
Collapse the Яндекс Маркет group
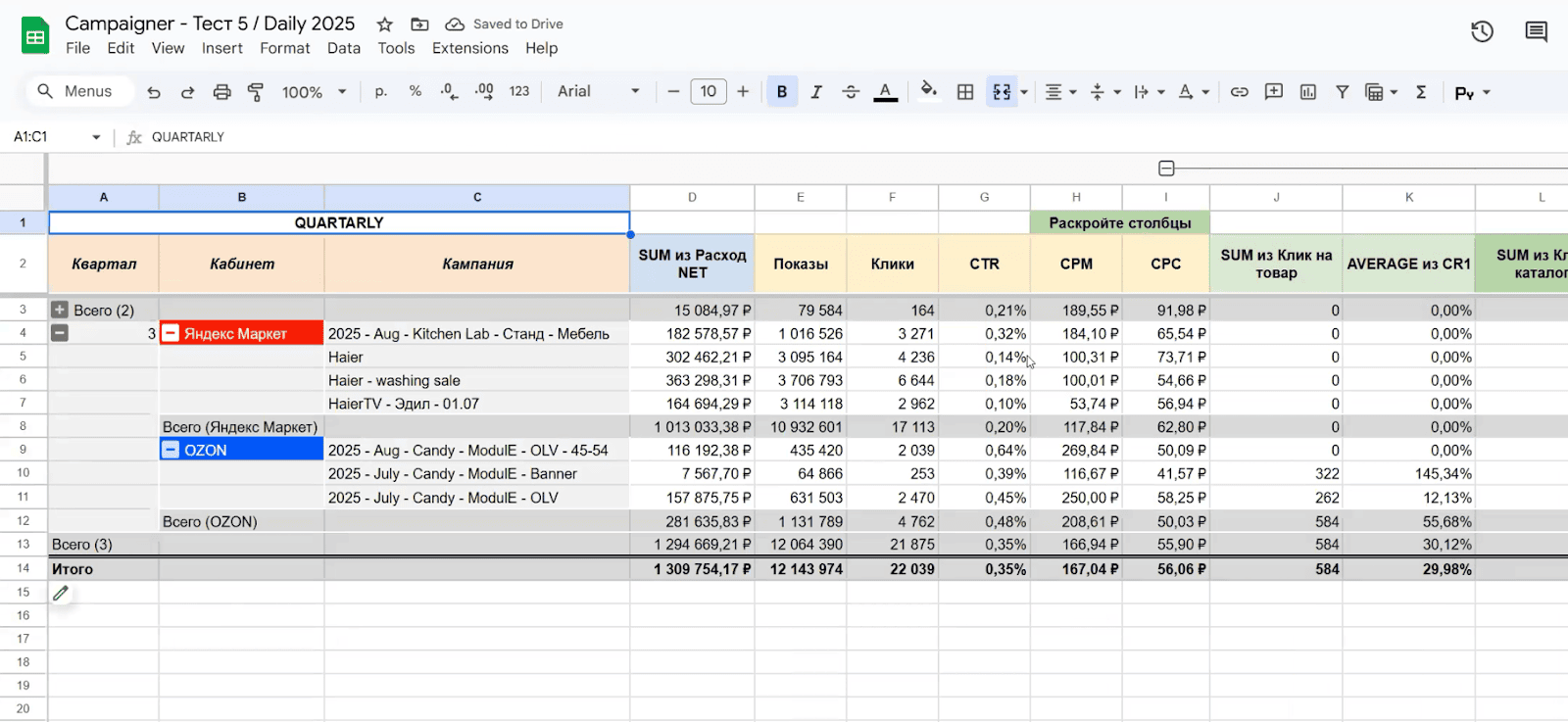point(171,333)
